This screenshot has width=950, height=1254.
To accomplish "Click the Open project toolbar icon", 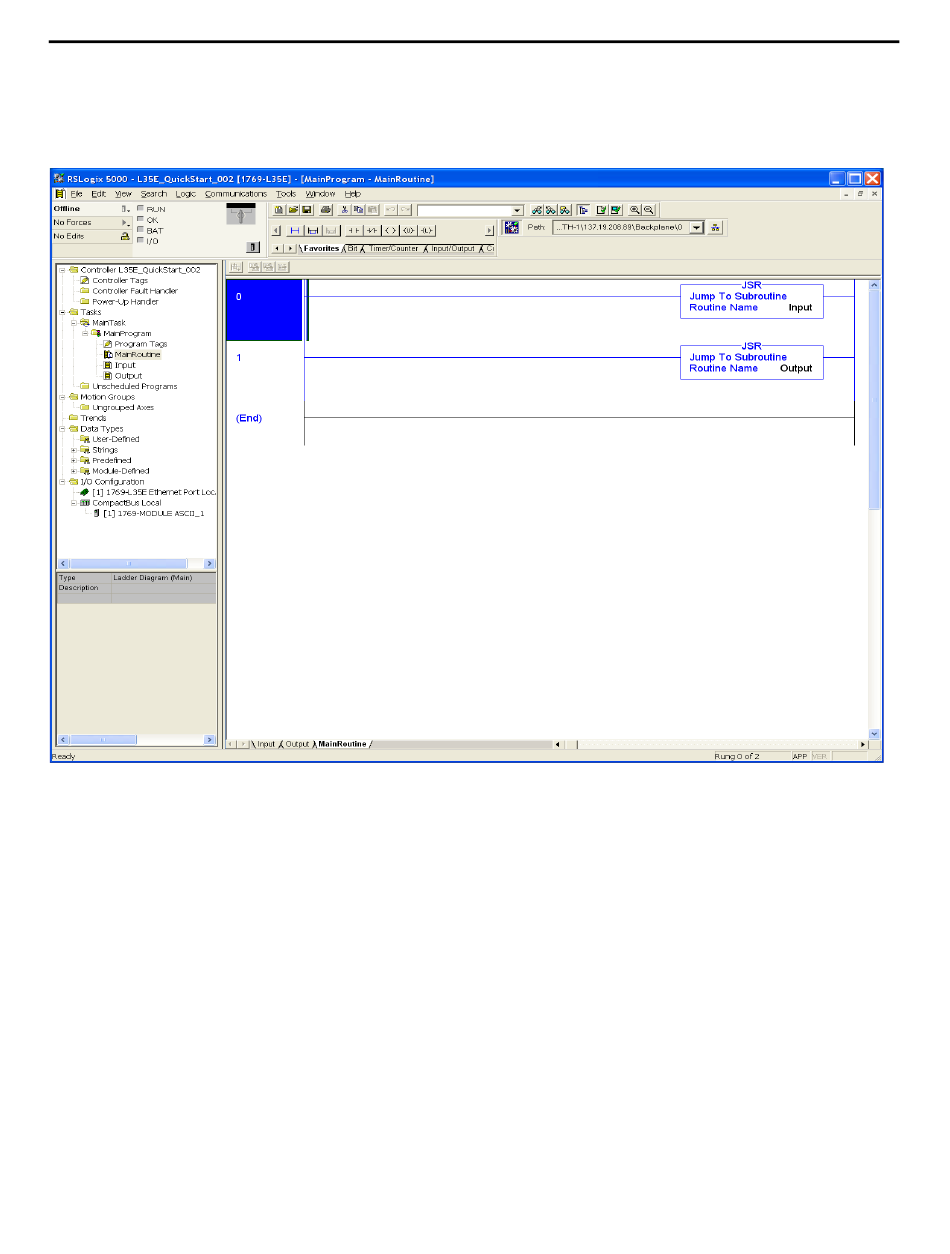I will [293, 210].
